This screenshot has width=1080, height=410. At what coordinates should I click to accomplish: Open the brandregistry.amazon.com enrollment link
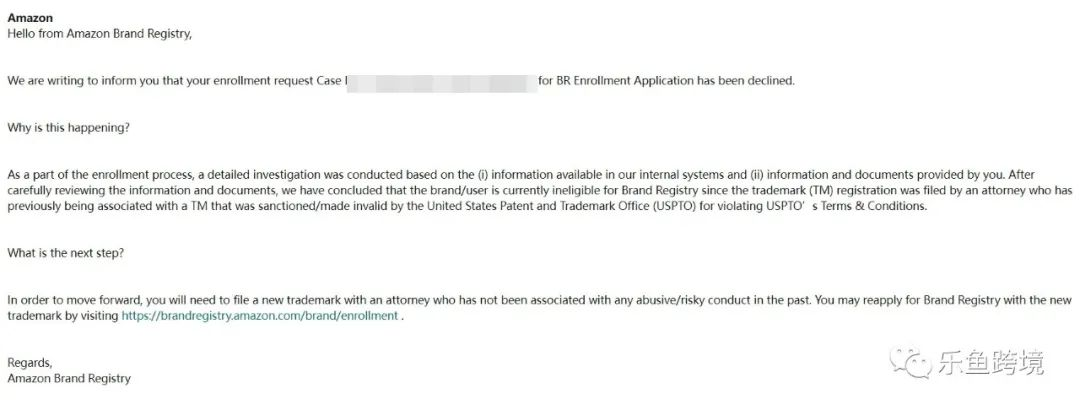click(259, 316)
